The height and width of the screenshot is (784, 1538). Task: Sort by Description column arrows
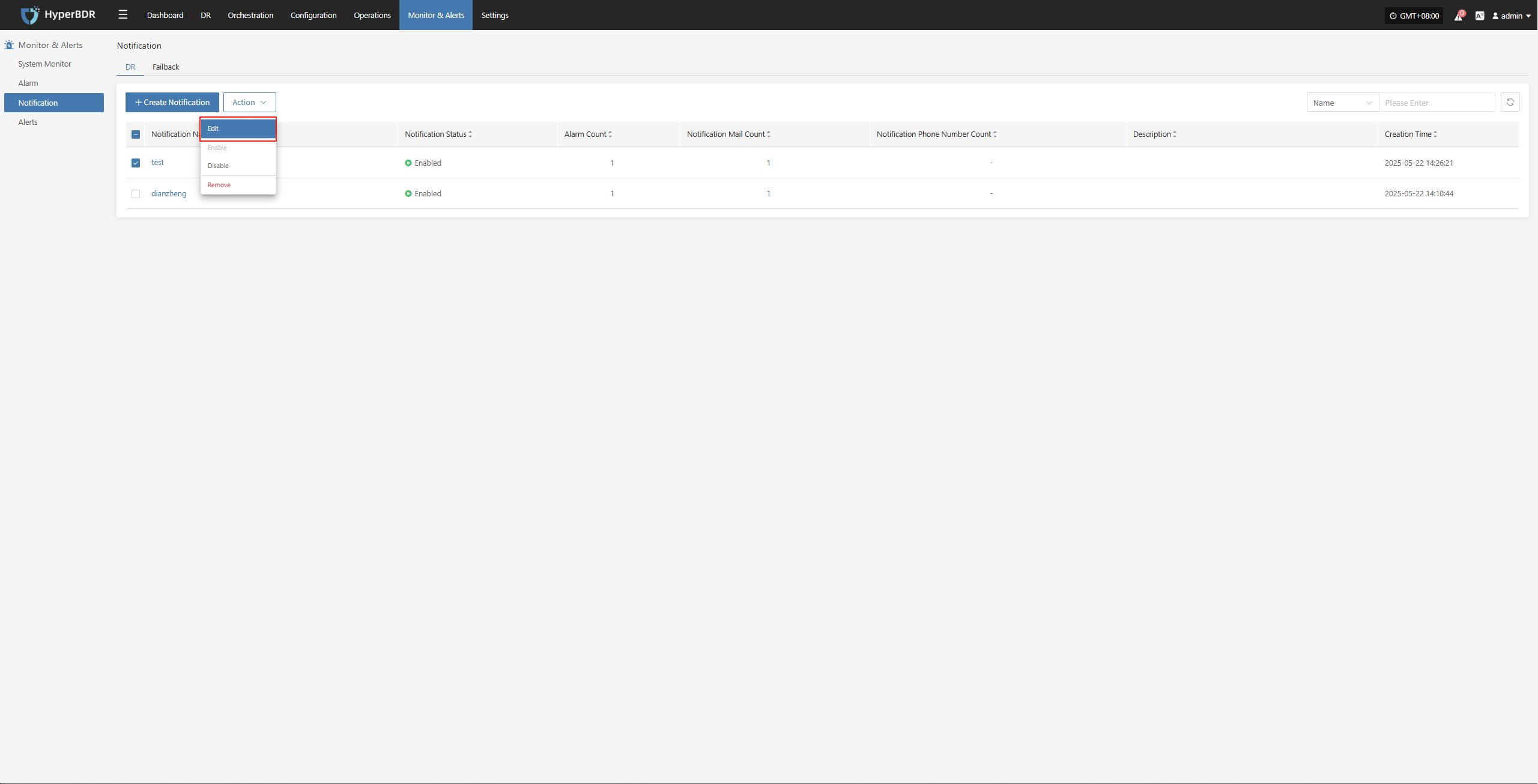pos(1175,134)
